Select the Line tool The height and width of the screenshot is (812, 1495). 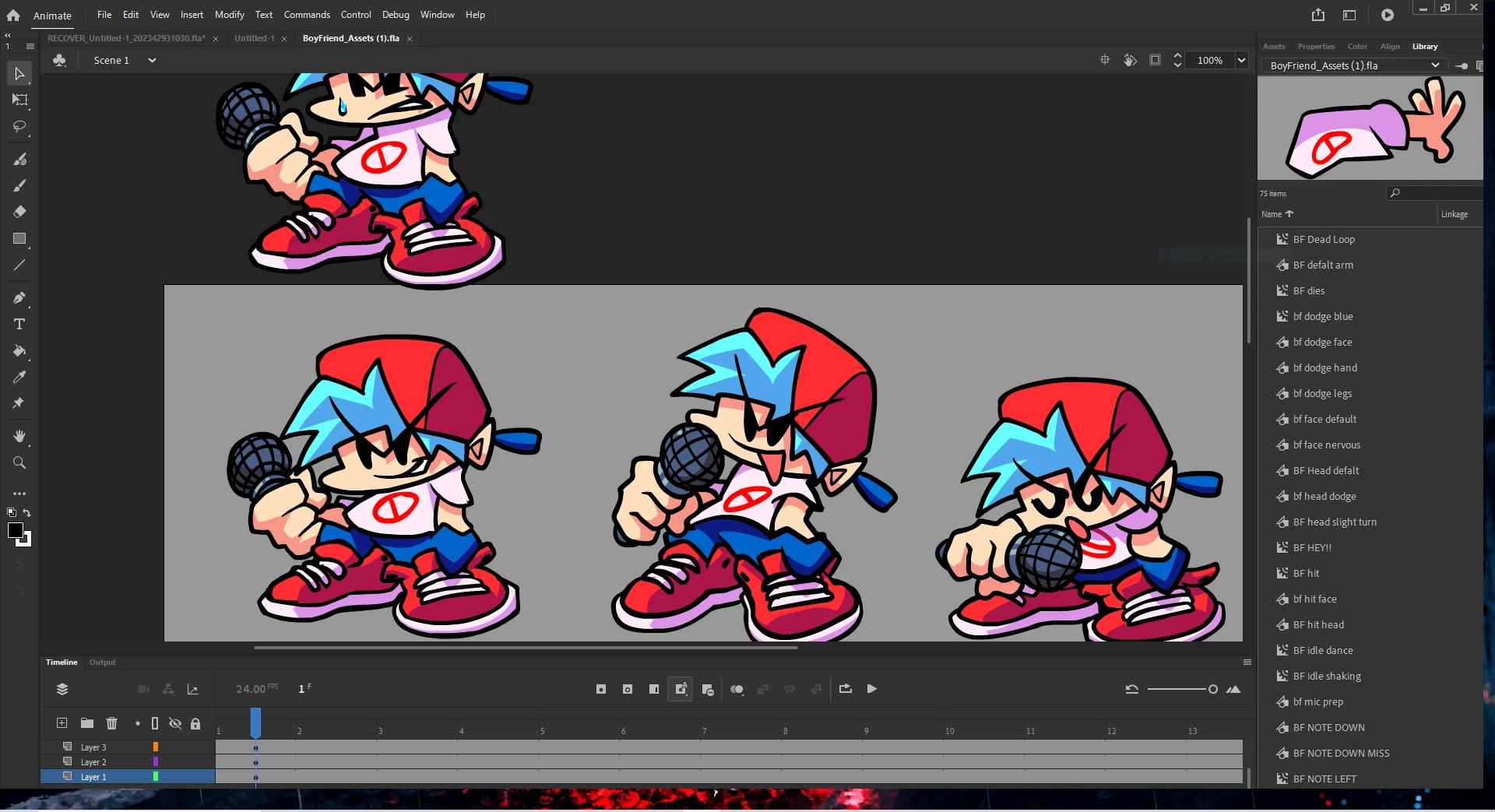click(x=19, y=265)
